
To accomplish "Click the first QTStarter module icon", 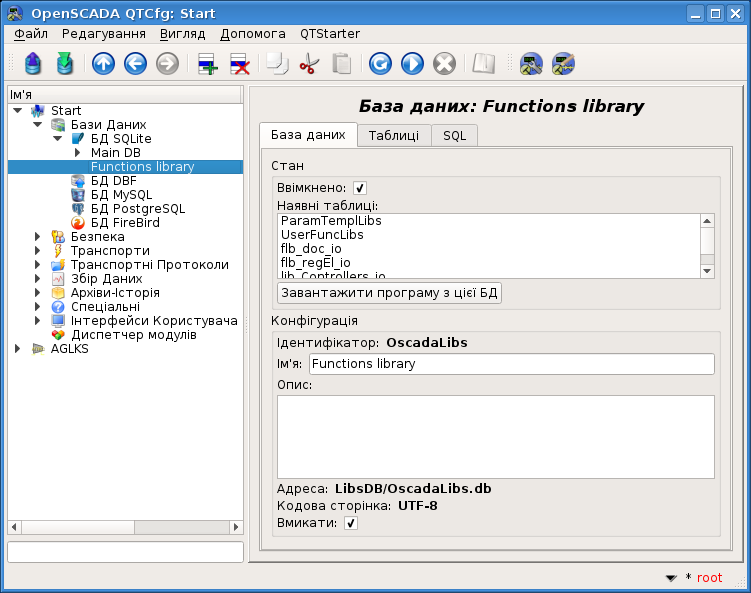I will point(531,64).
